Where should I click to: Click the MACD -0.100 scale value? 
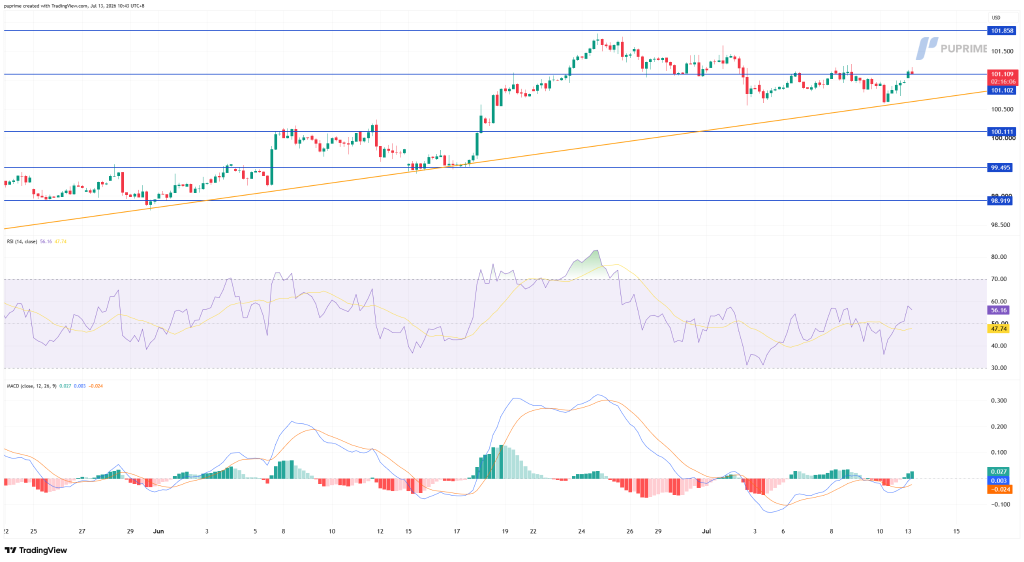(x=999, y=505)
